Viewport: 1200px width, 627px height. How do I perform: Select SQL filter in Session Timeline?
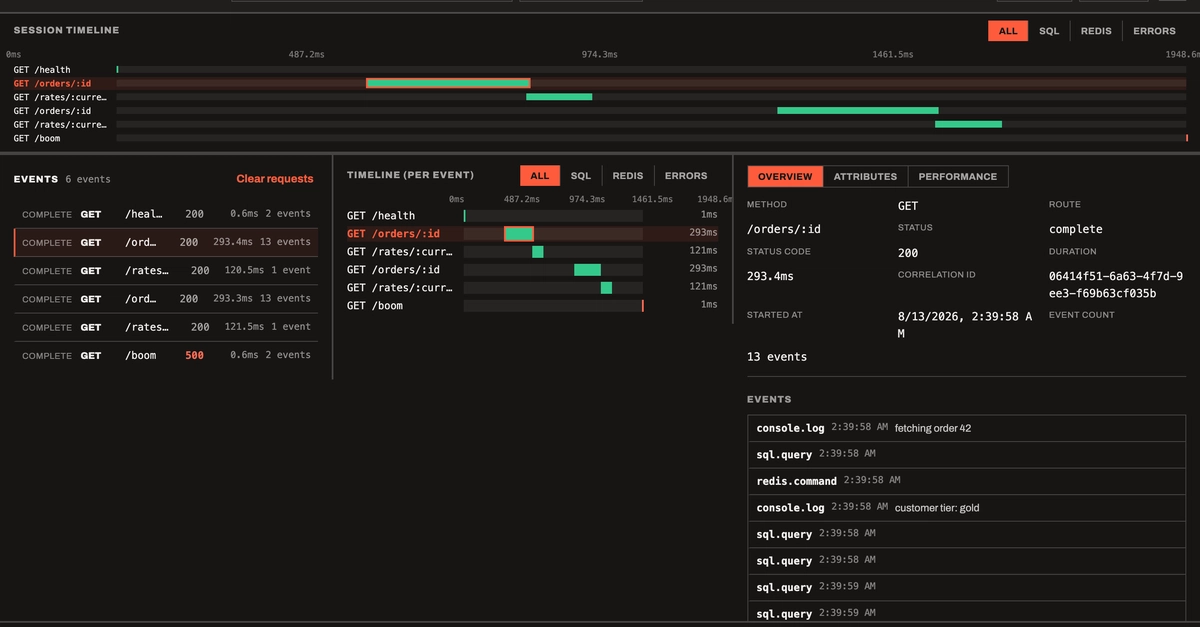click(x=1048, y=31)
